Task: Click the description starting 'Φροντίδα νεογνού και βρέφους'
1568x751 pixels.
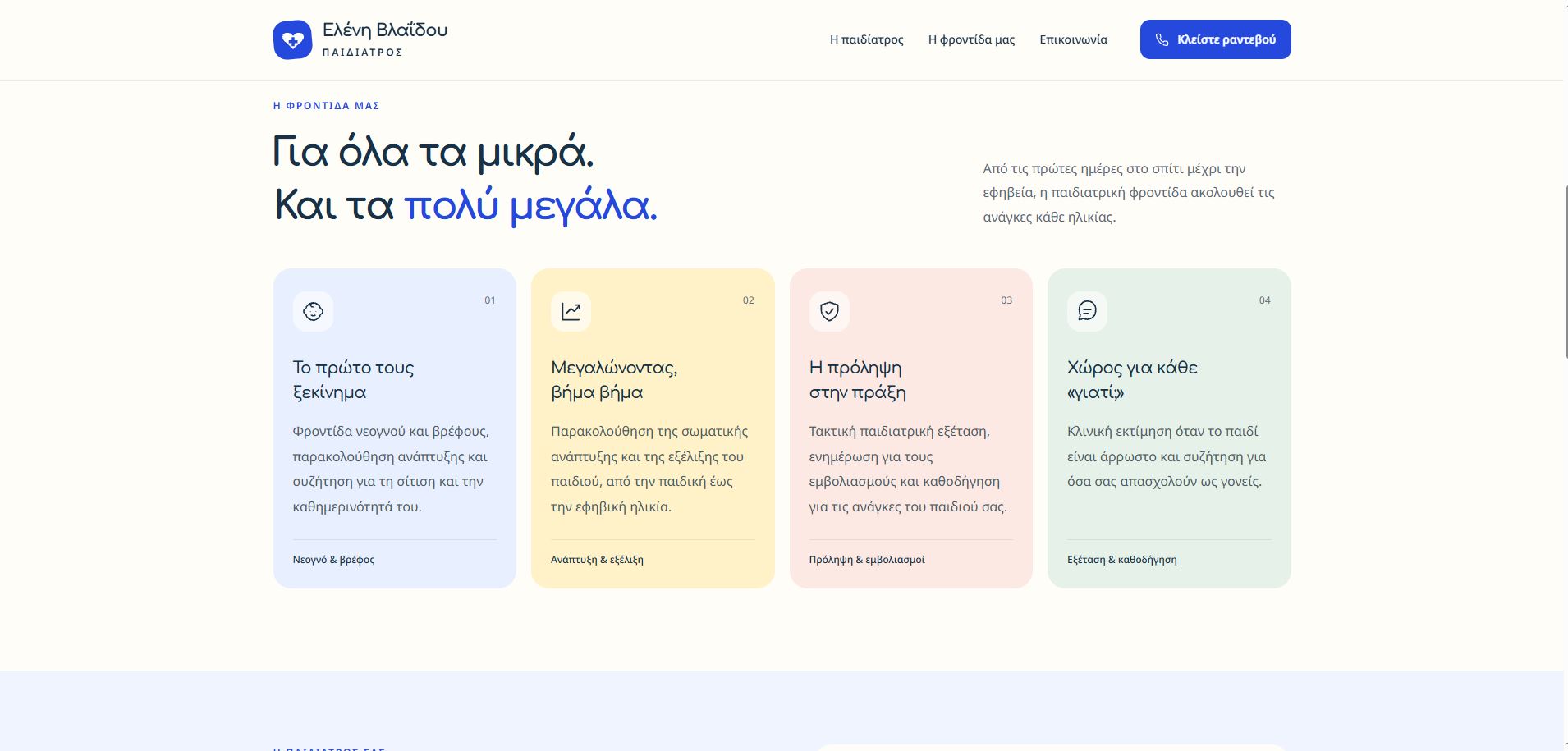Action: click(391, 469)
